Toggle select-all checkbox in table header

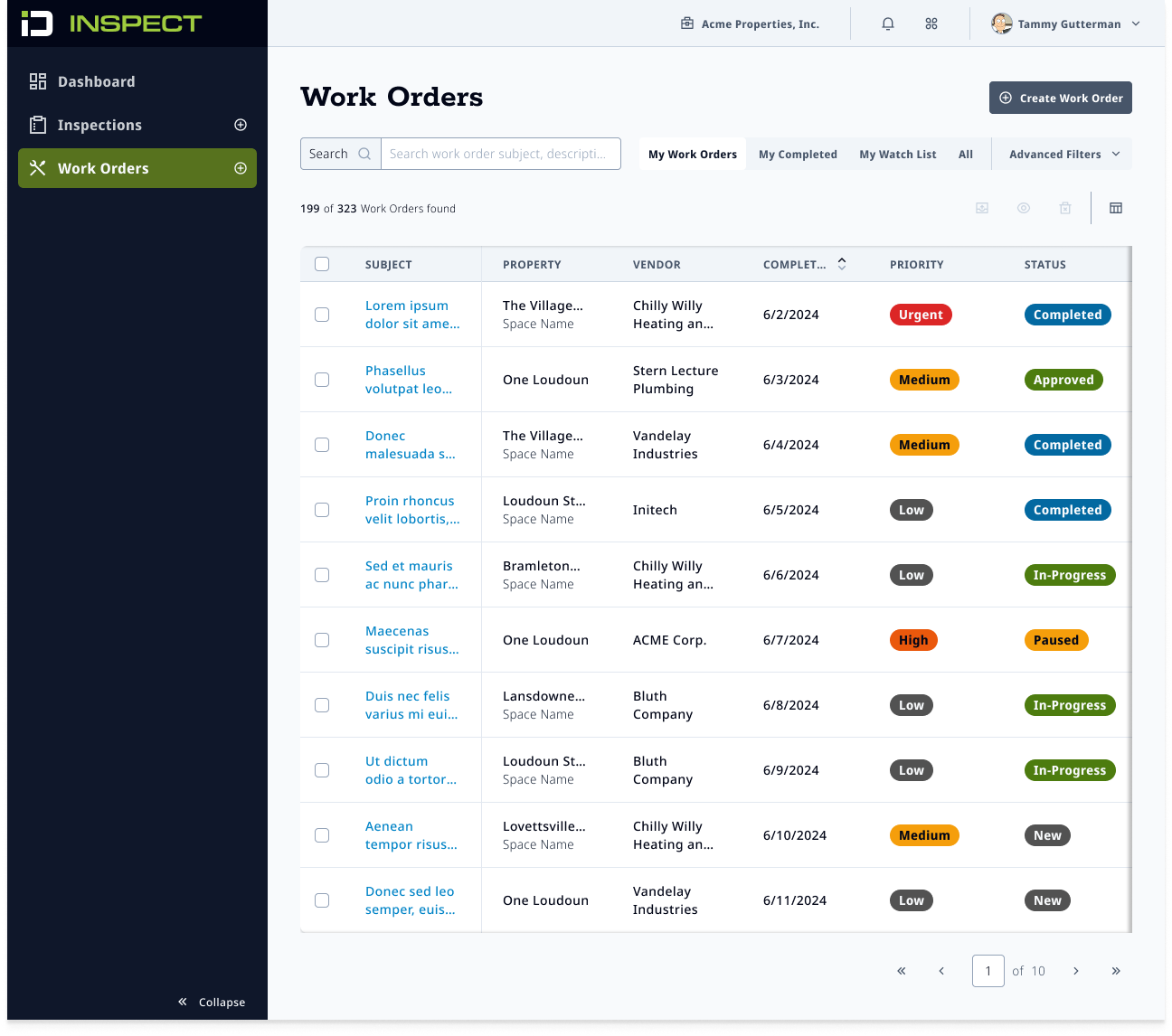[x=322, y=264]
